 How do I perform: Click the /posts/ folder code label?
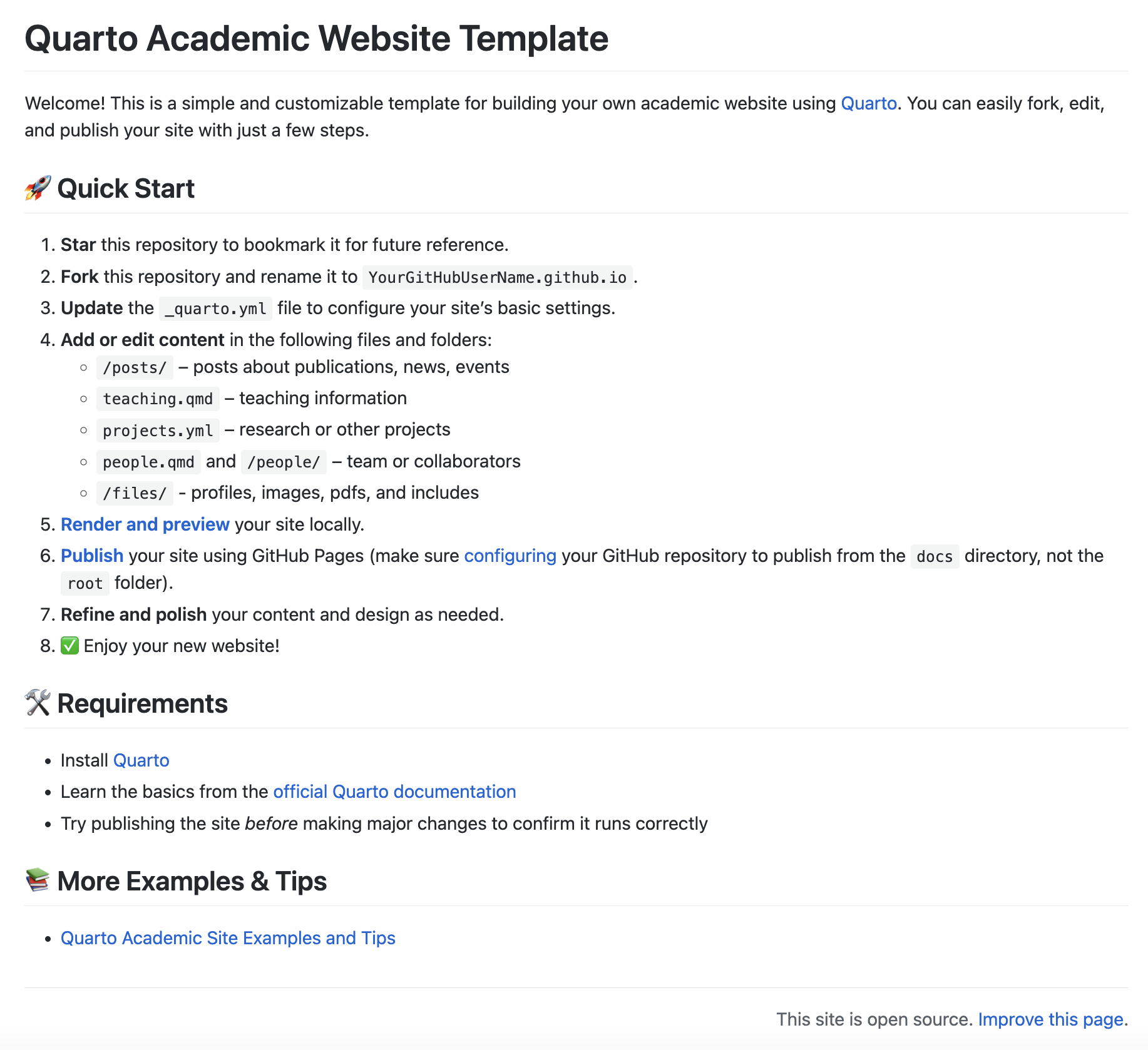(x=135, y=367)
